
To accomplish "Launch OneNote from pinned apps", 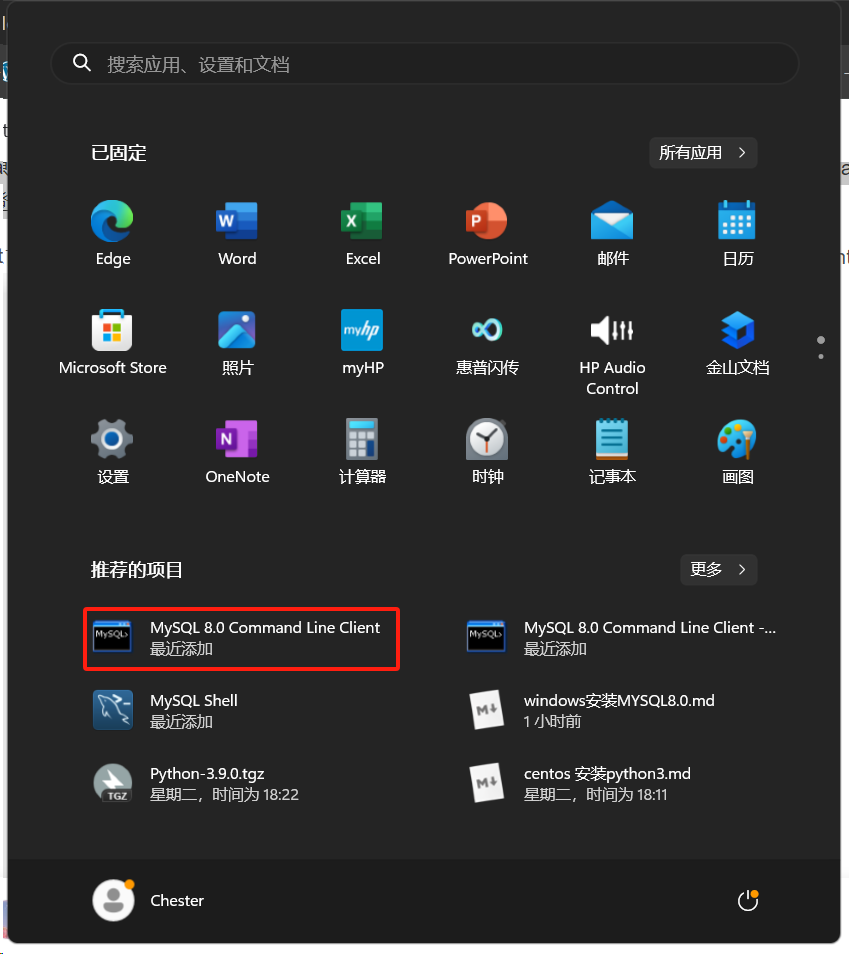I will (237, 451).
